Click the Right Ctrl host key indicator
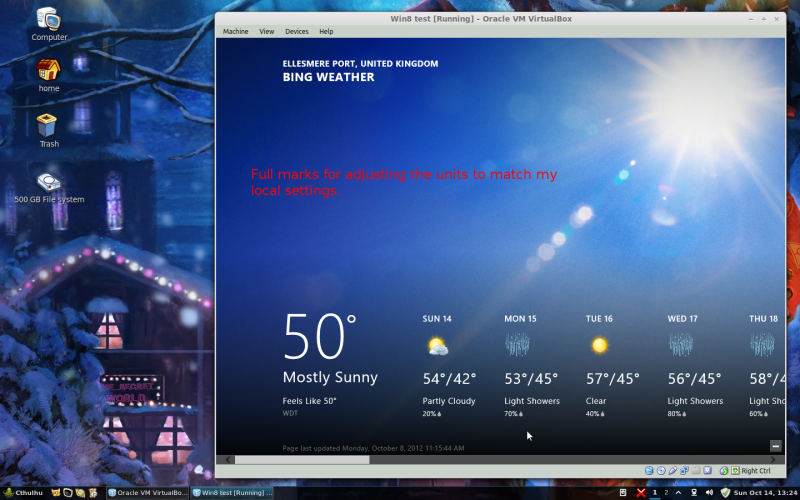 (x=751, y=470)
